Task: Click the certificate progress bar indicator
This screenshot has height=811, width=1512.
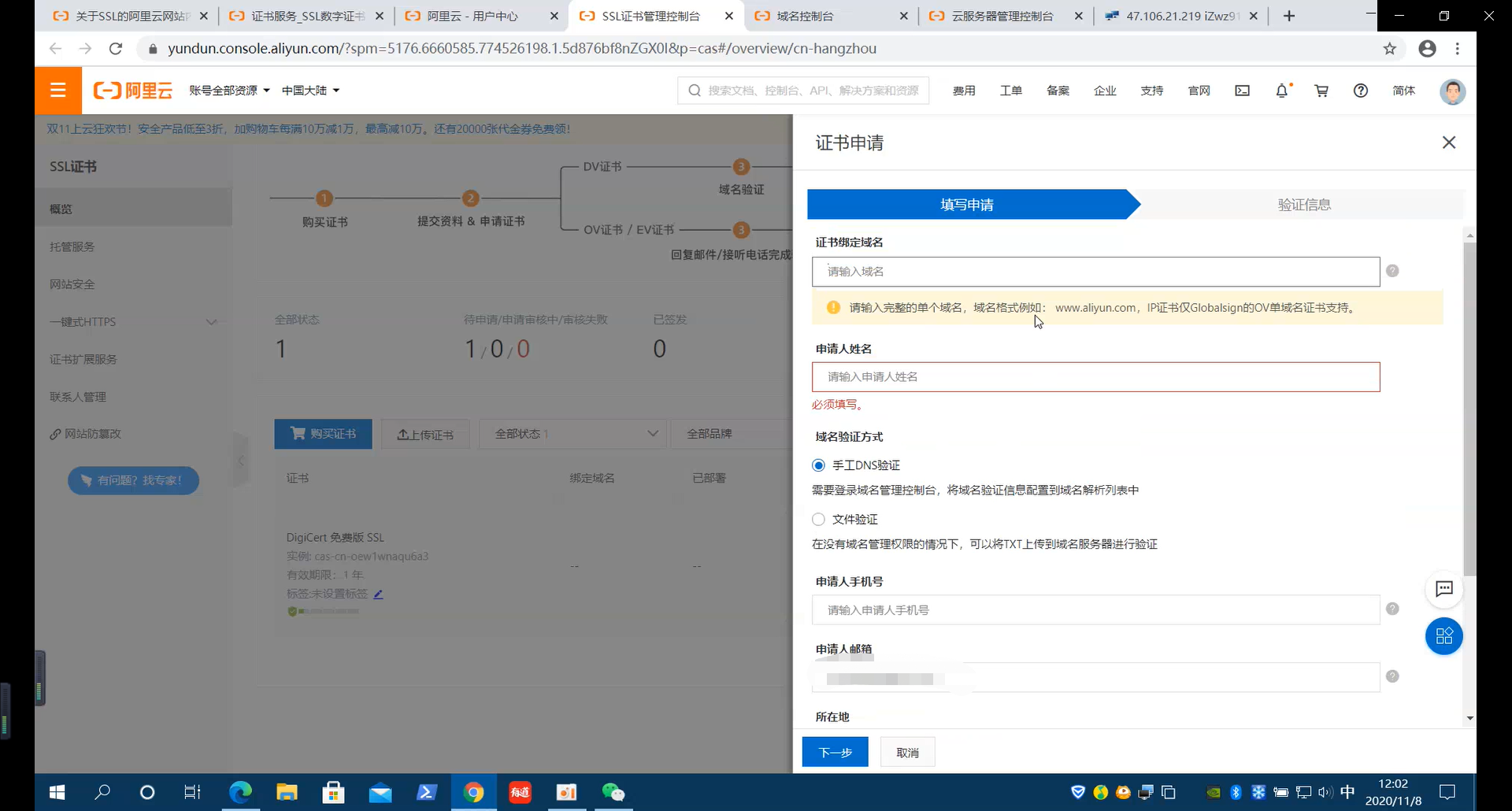Action: [x=324, y=611]
